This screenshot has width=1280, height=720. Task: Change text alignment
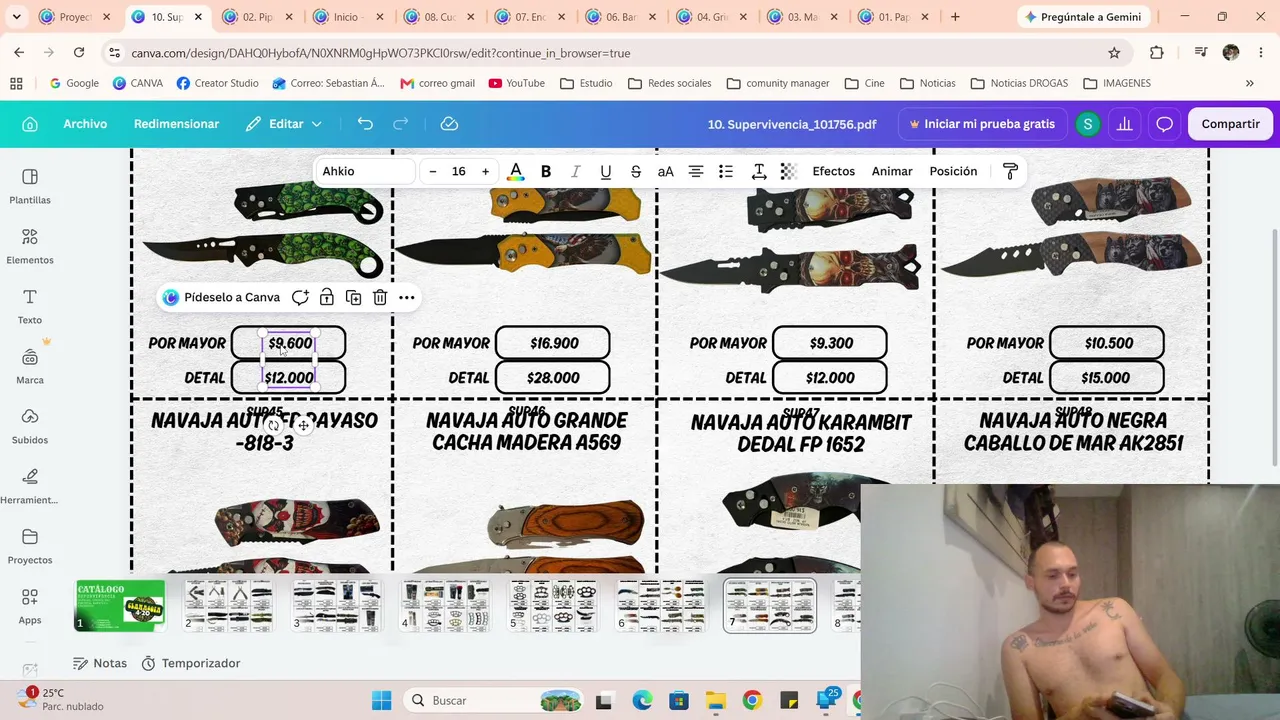pyautogui.click(x=696, y=171)
